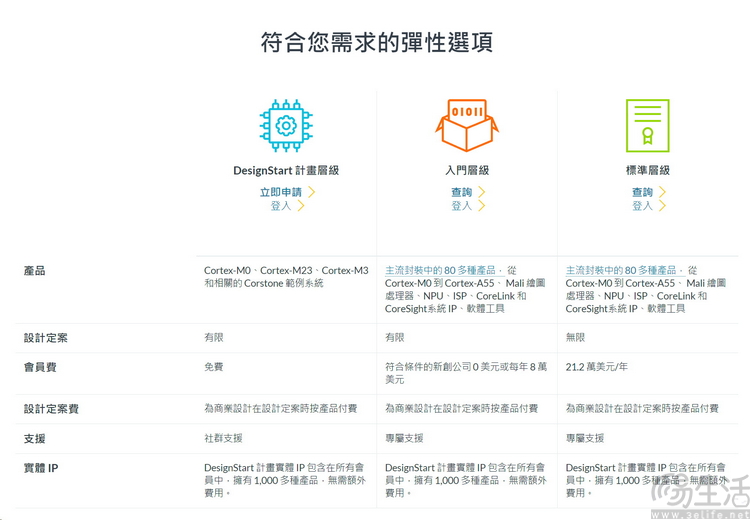Click 有限 in 入門層級 column
The width and height of the screenshot is (750, 520).
(x=395, y=337)
